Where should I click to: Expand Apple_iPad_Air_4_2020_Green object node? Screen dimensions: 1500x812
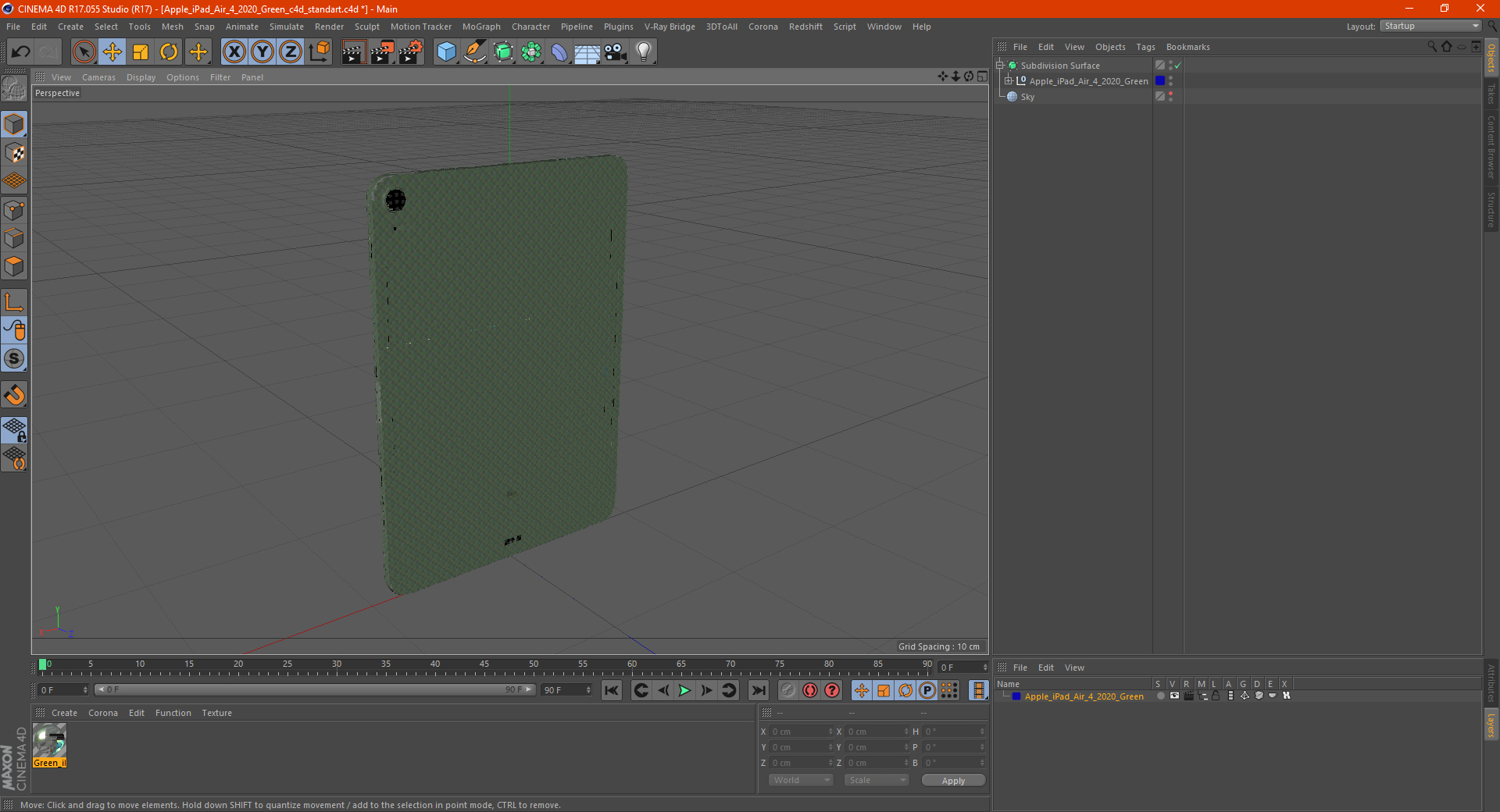pyautogui.click(x=1009, y=80)
